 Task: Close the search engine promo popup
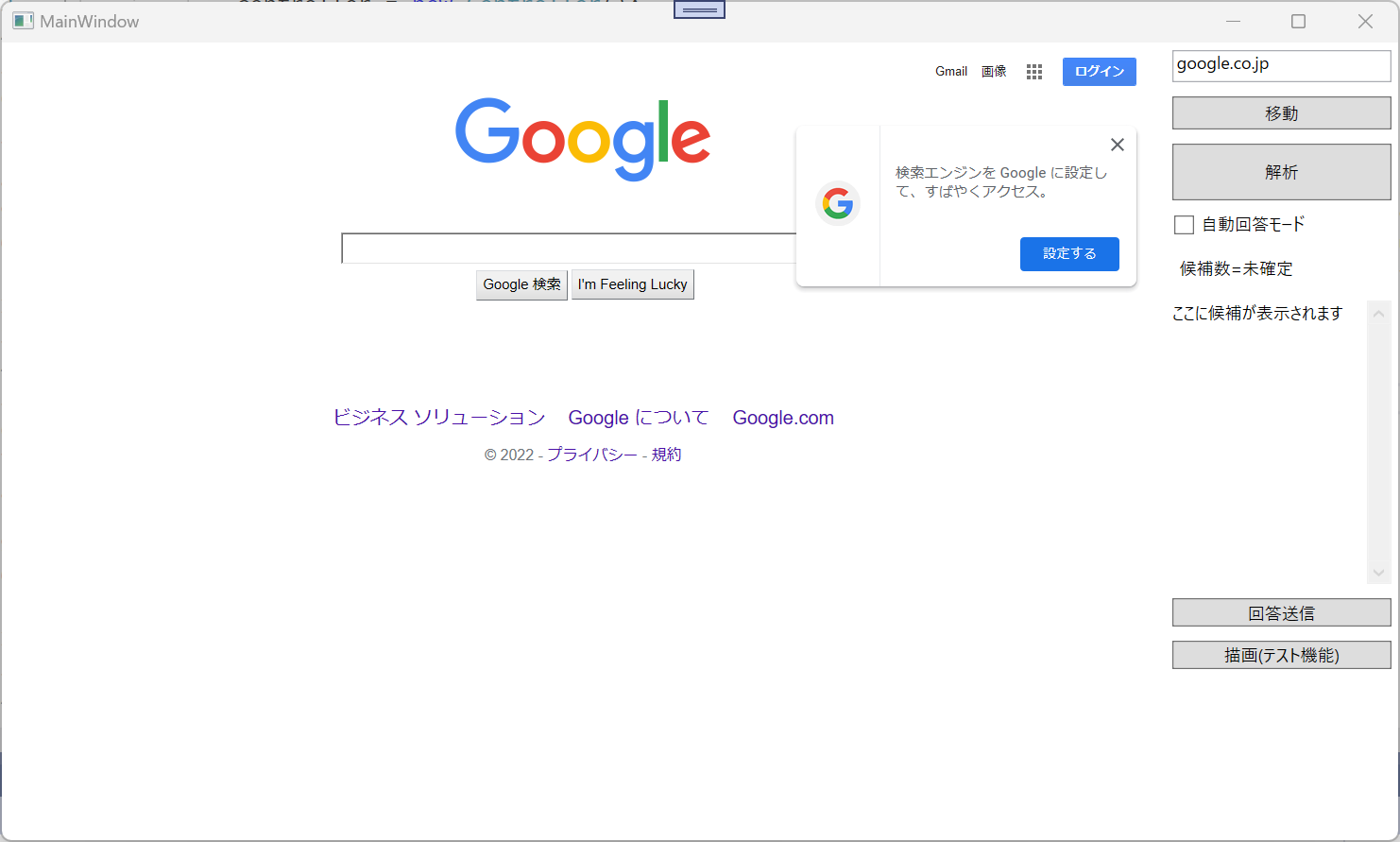(1118, 145)
